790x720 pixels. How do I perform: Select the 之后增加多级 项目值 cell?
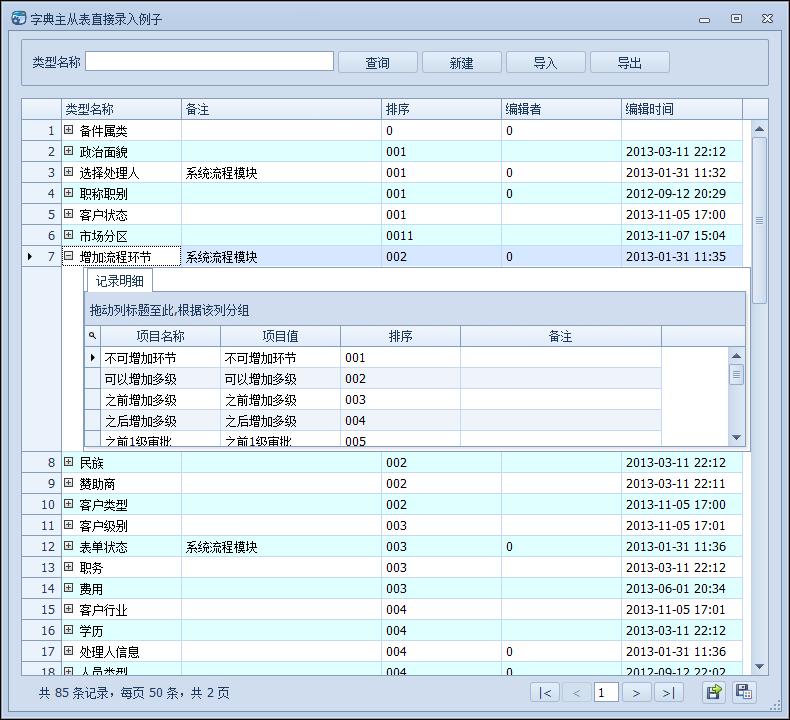click(280, 421)
